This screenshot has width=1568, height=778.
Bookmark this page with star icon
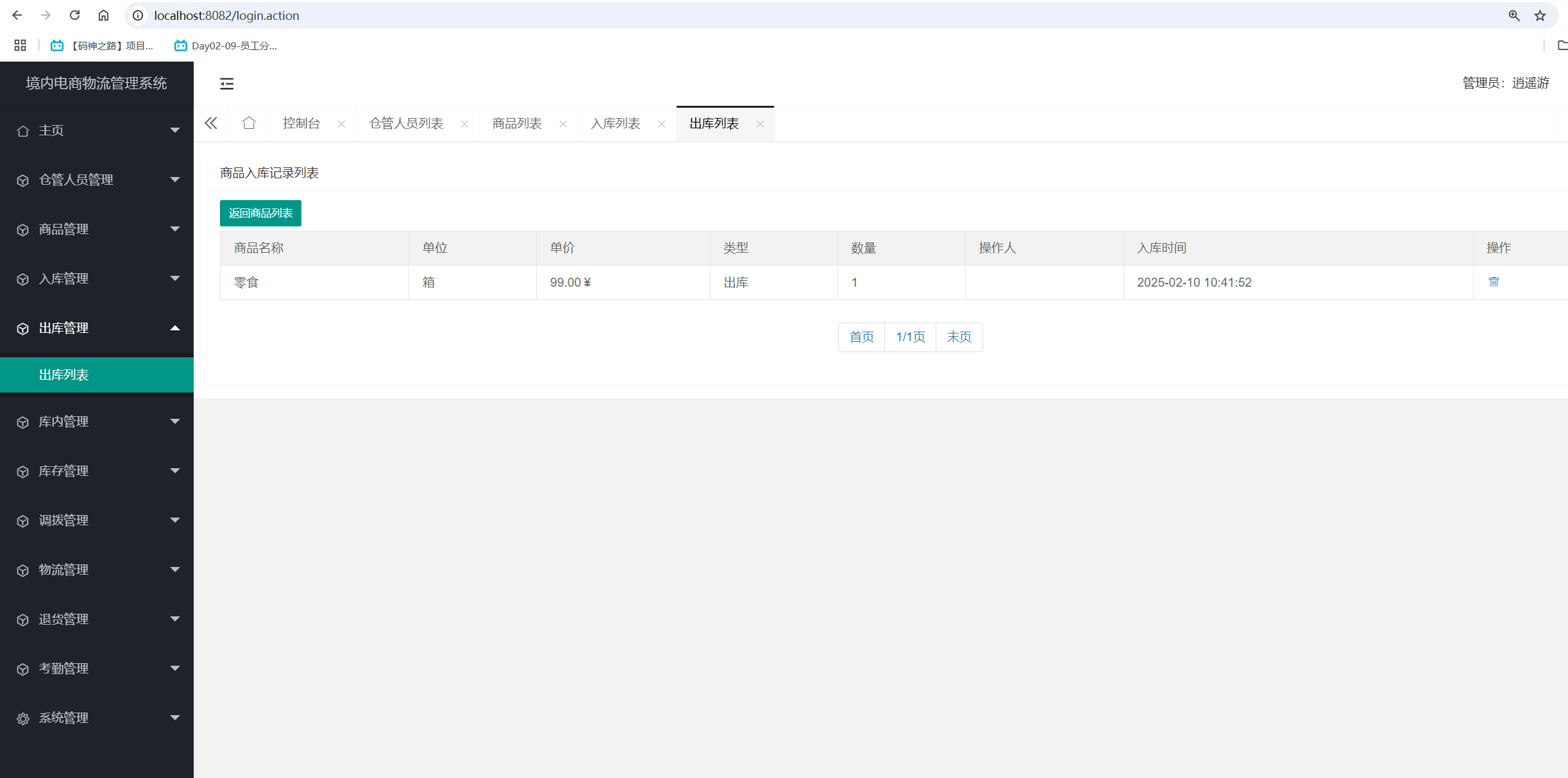[x=1540, y=15]
